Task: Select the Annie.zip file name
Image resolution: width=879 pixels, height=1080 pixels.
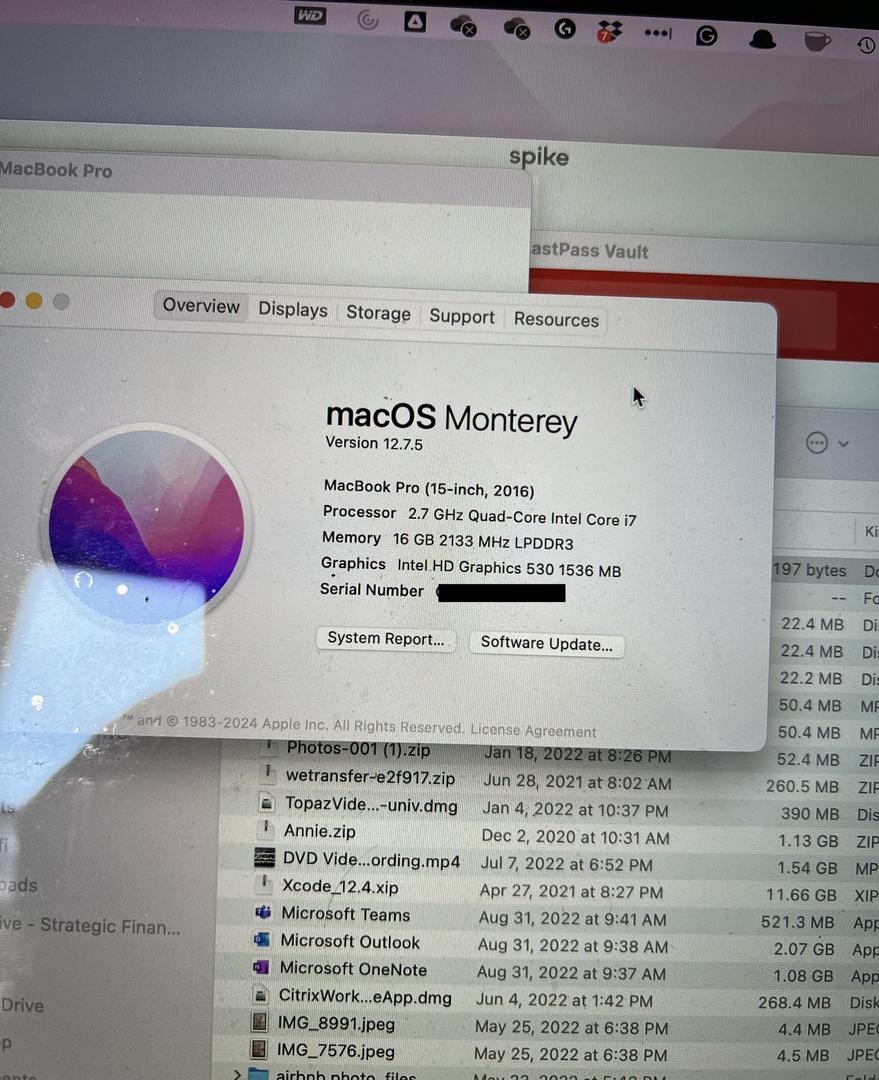Action: tap(320, 831)
